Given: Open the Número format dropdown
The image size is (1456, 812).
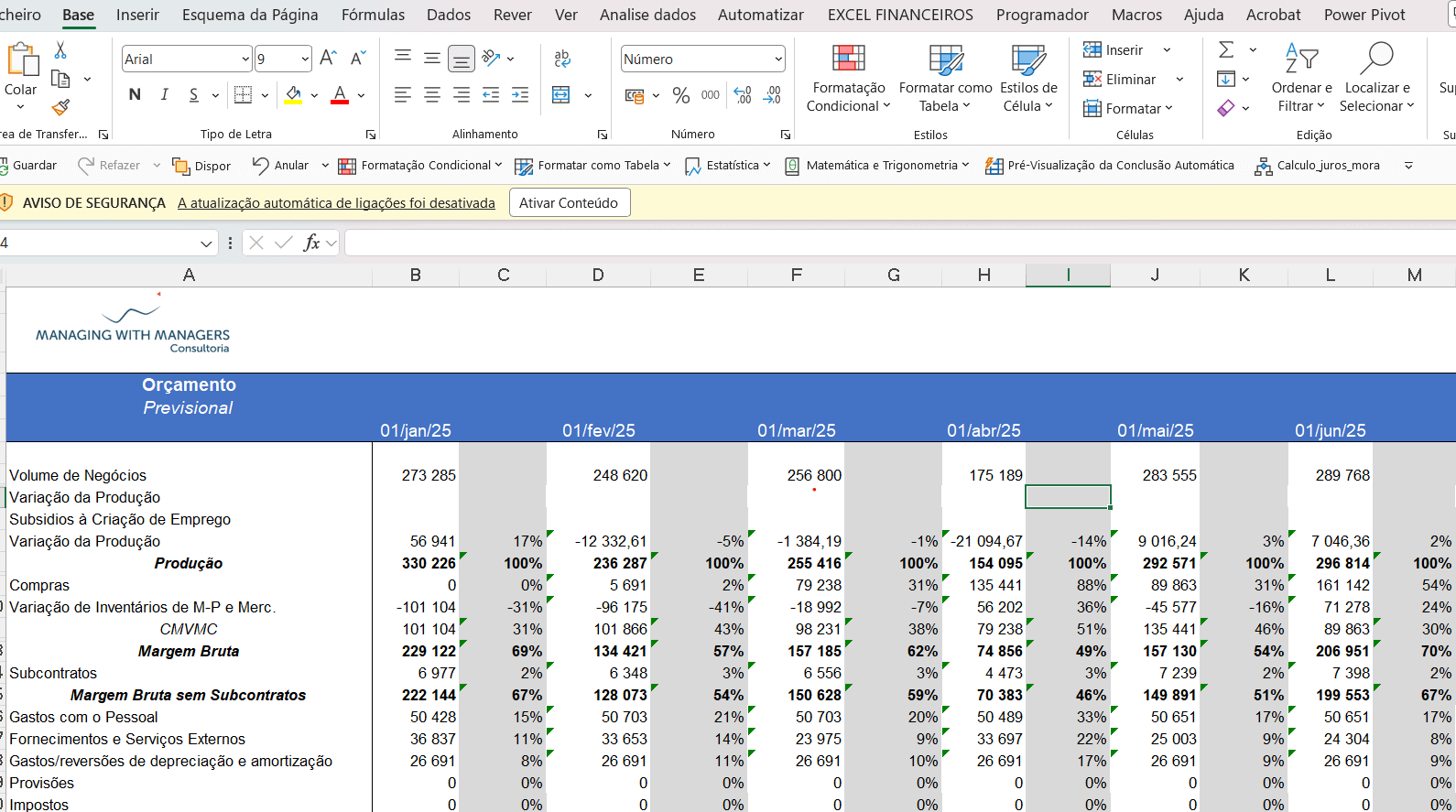Looking at the screenshot, I should [778, 60].
